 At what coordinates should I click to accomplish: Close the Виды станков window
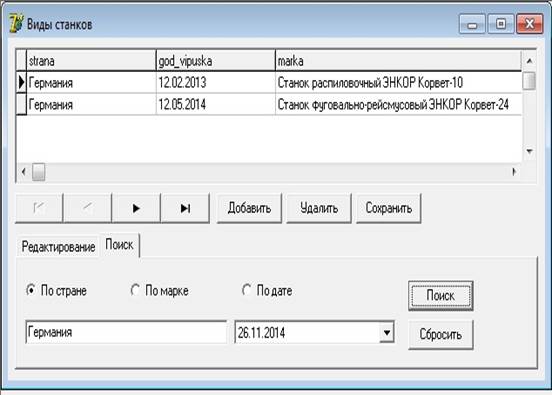(x=529, y=24)
